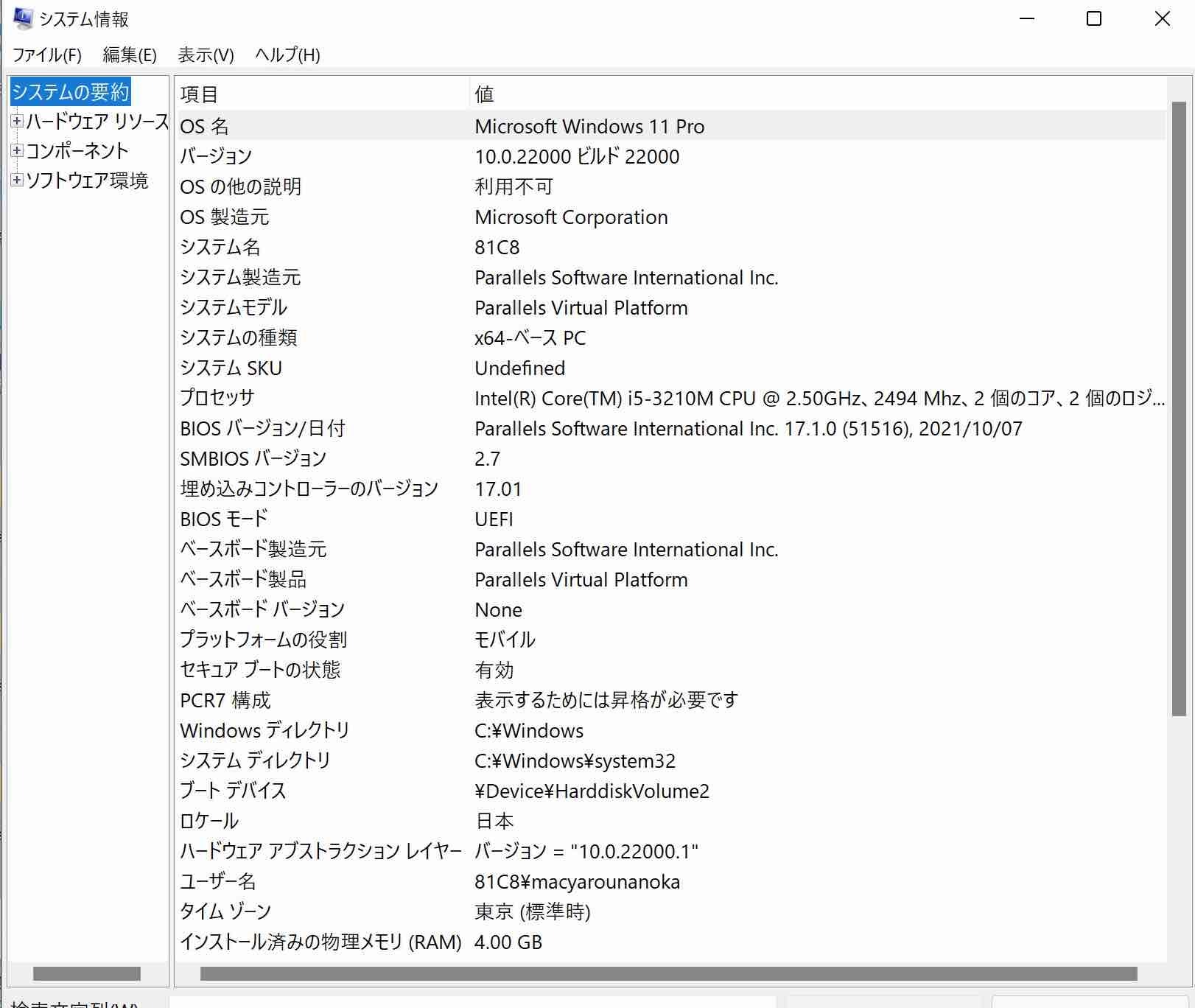Screen dimensions: 1195x1008
Task: Click BIOS value ending 2021/10/07
Action: (749, 428)
